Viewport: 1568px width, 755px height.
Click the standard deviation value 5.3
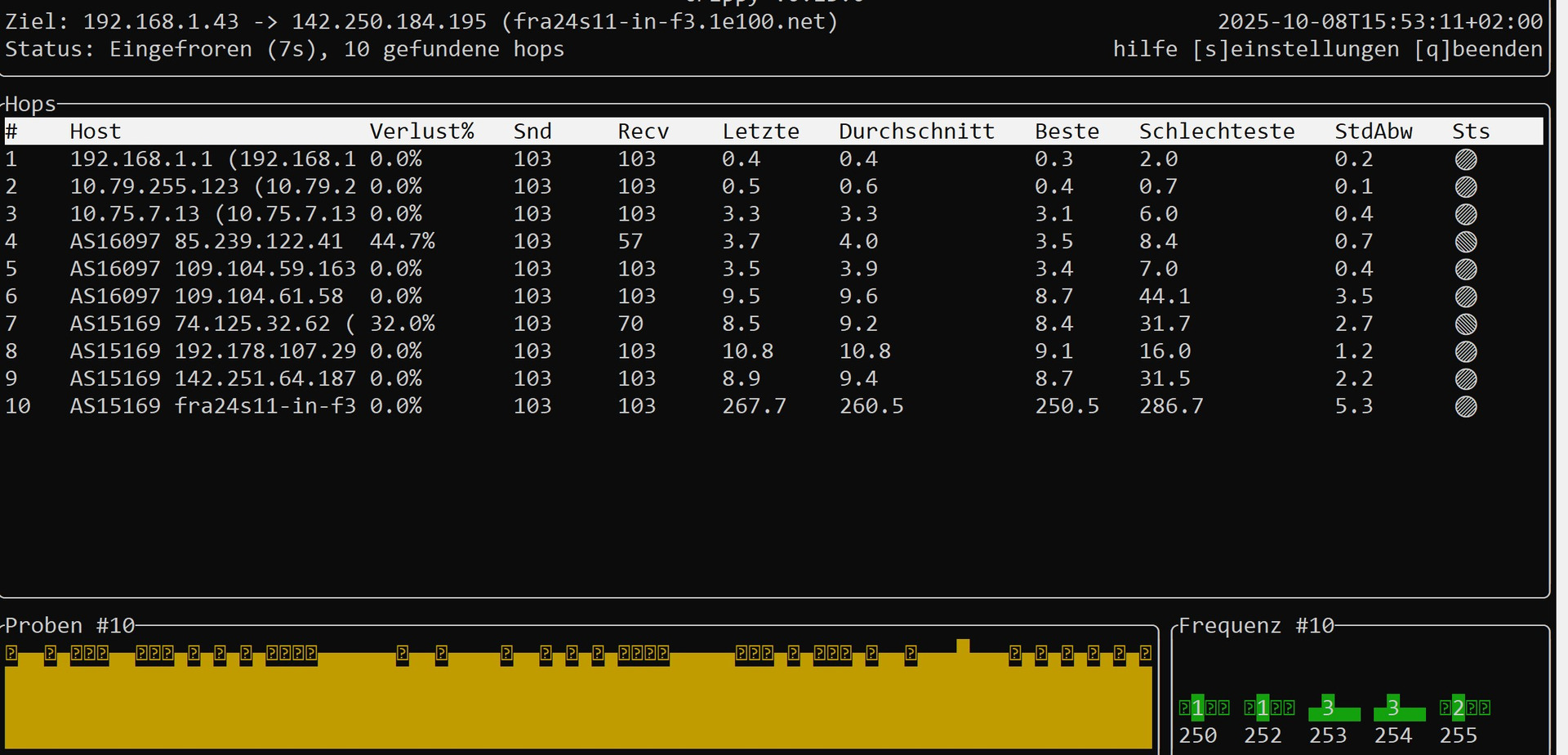tap(1354, 406)
